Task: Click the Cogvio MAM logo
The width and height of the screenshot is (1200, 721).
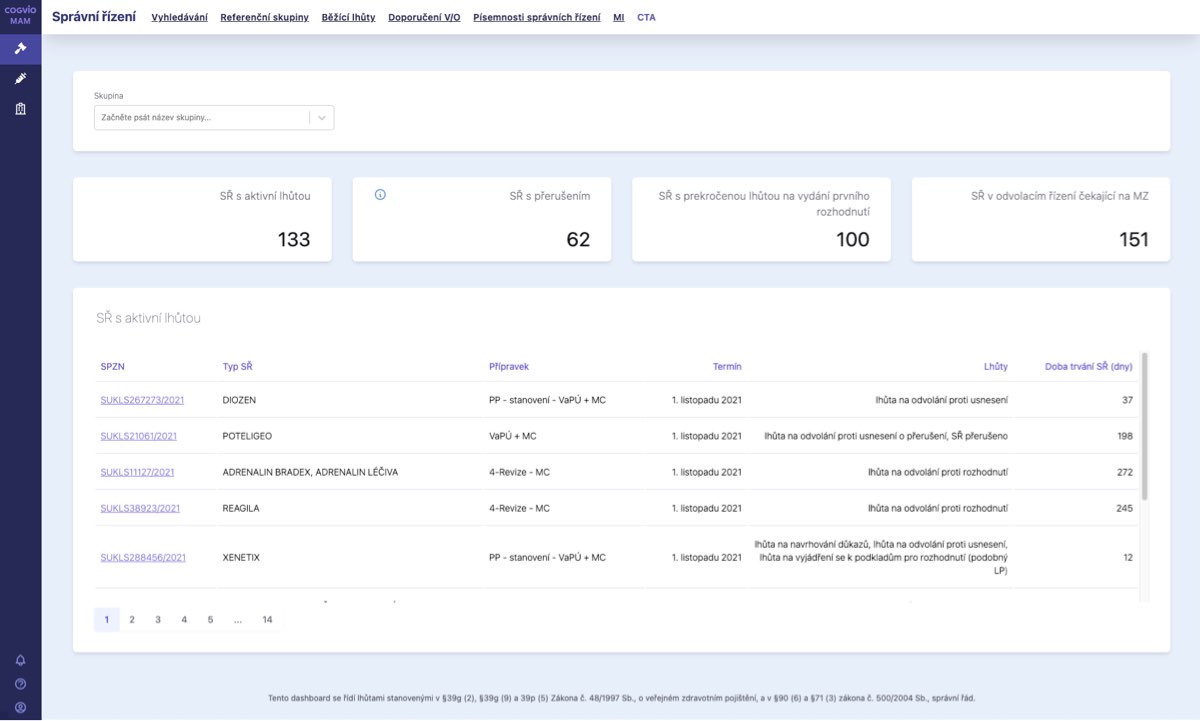Action: (x=20, y=16)
